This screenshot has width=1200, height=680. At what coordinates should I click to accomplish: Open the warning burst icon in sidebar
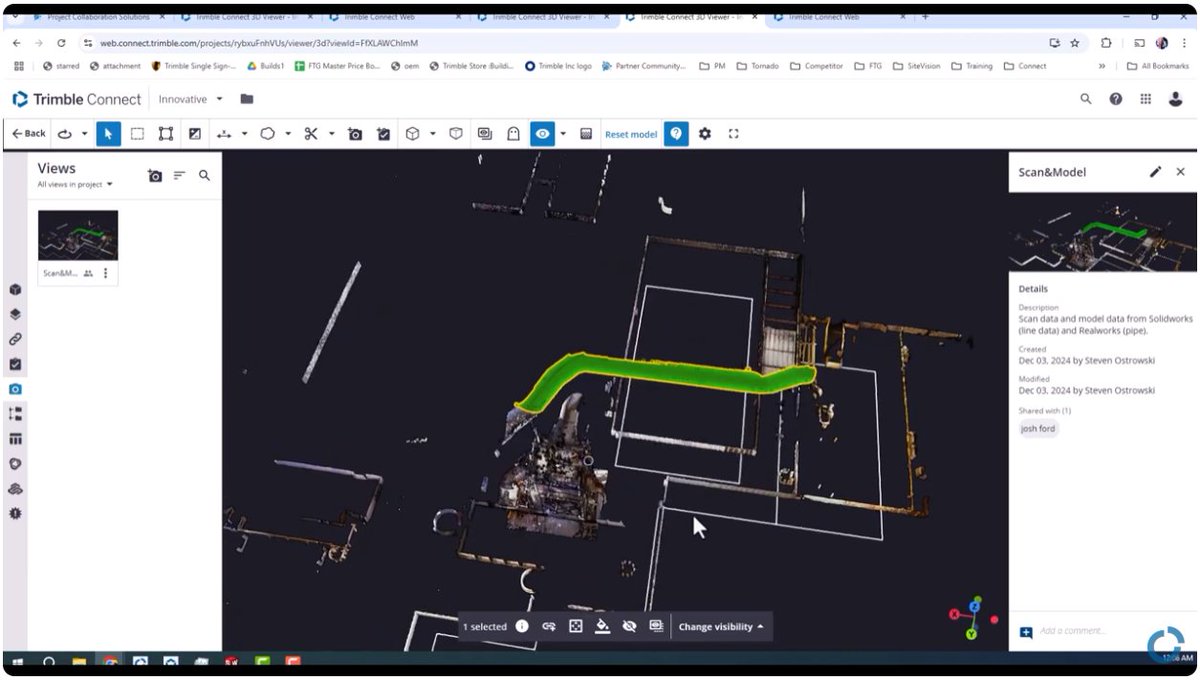click(15, 513)
